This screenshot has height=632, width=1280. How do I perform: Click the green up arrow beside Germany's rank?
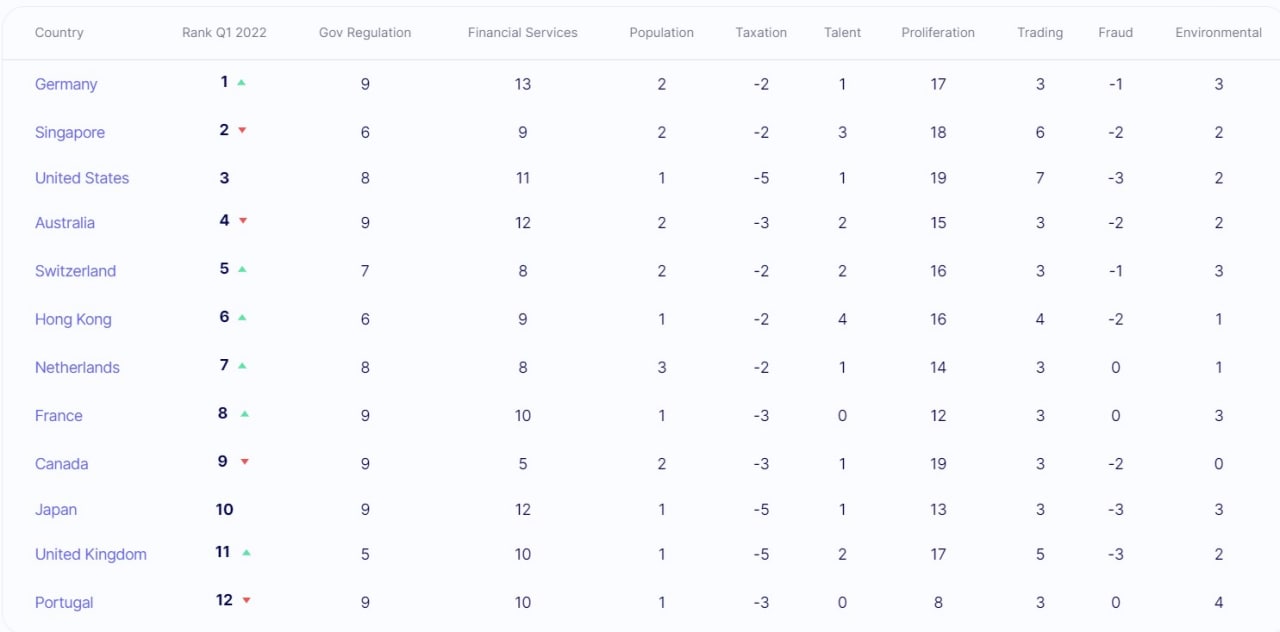242,82
